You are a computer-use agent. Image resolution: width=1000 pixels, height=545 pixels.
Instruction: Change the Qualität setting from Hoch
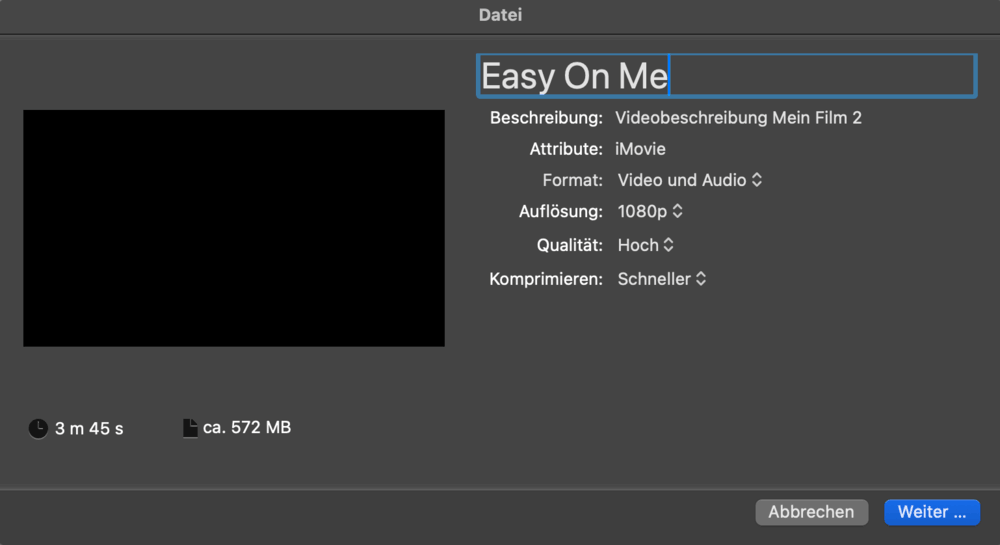646,245
